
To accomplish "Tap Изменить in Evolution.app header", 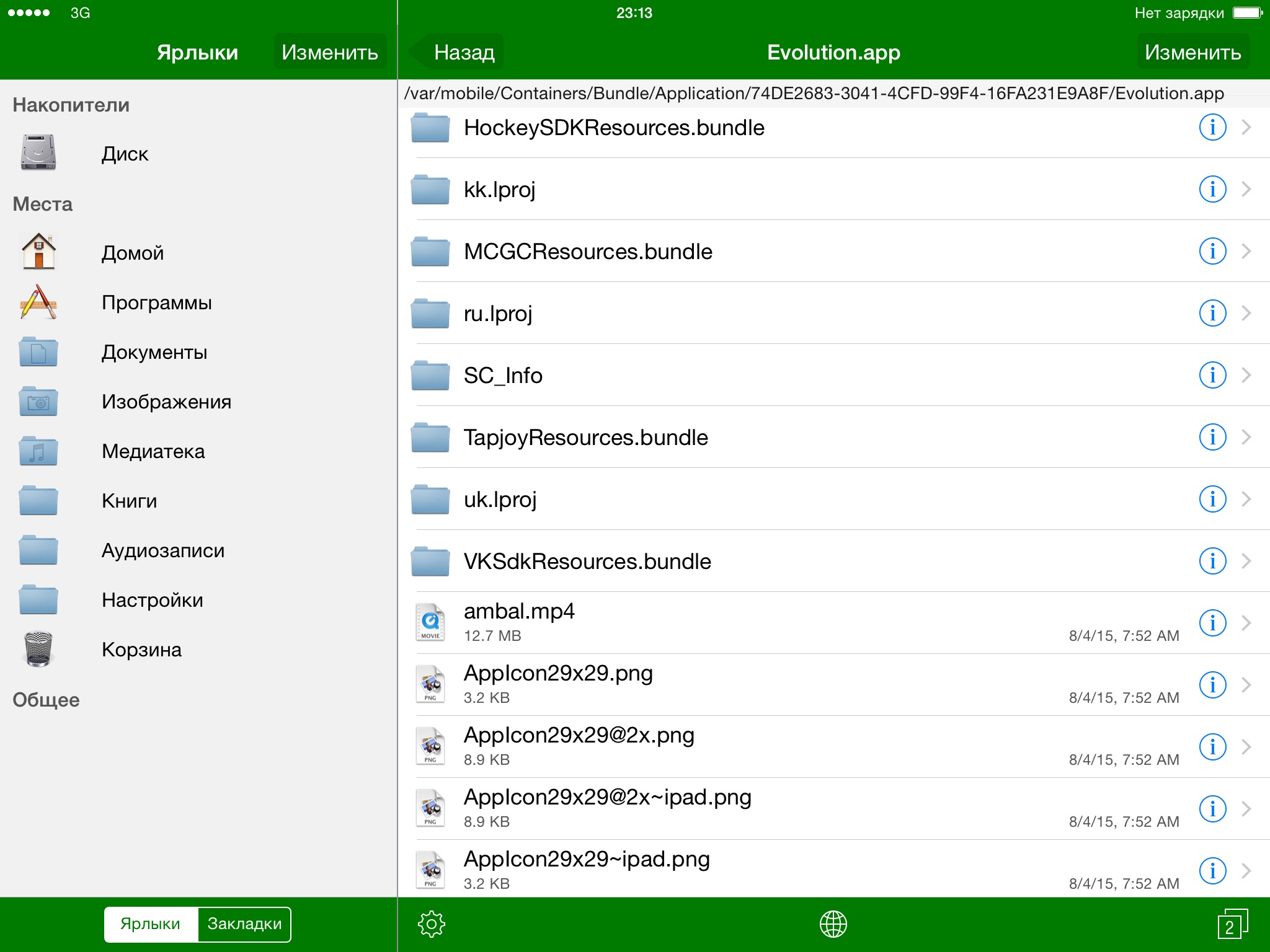I will pos(1192,52).
